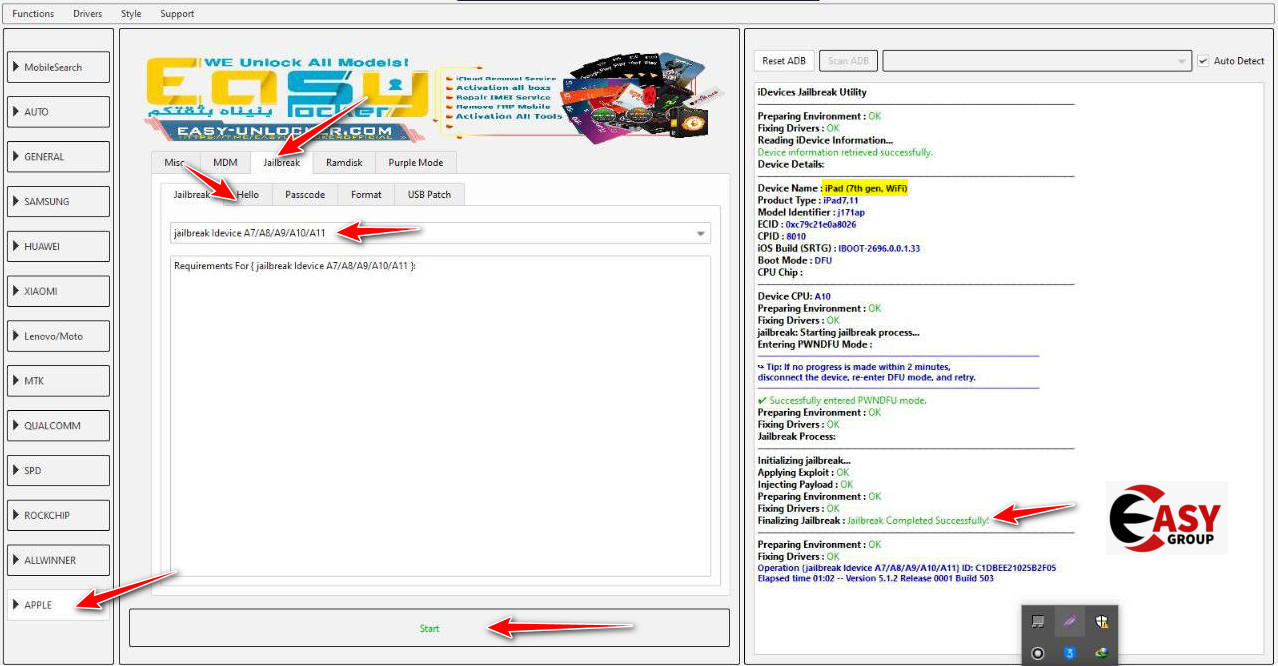The height and width of the screenshot is (666, 1278).
Task: Open Windows Security shield tray icon
Action: (1100, 621)
